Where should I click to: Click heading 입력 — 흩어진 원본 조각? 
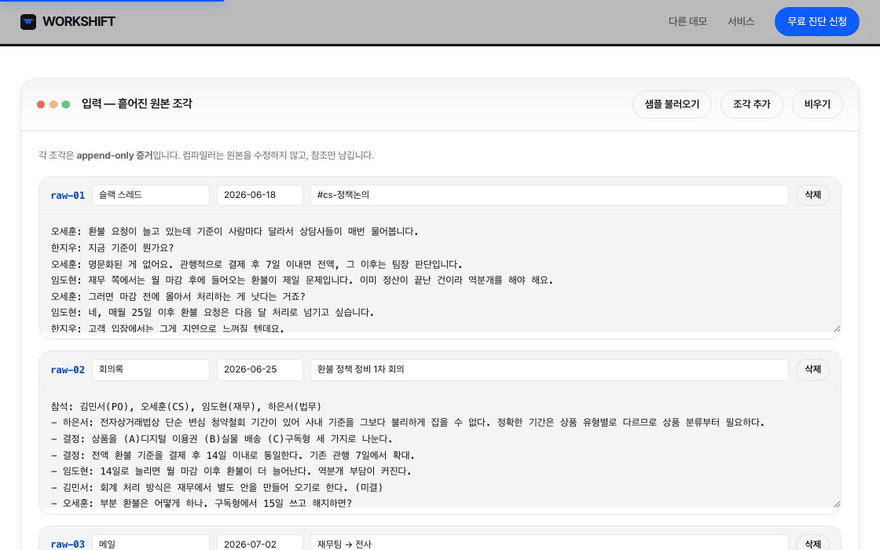137,104
